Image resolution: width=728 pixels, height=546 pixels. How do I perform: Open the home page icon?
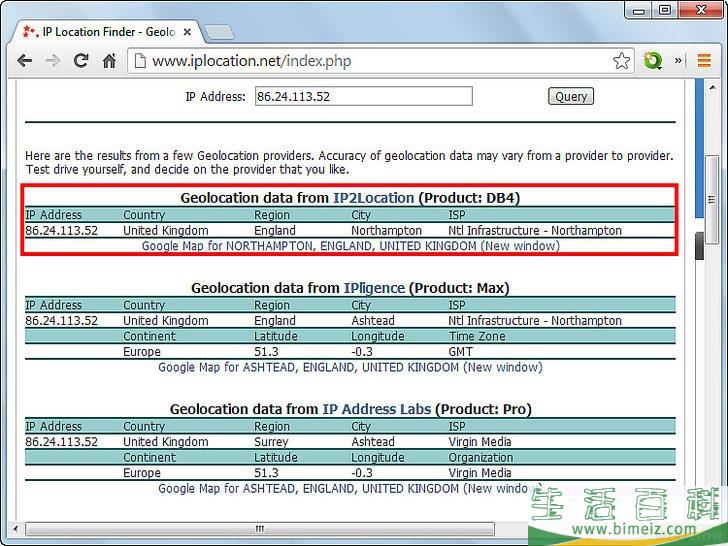coord(109,60)
